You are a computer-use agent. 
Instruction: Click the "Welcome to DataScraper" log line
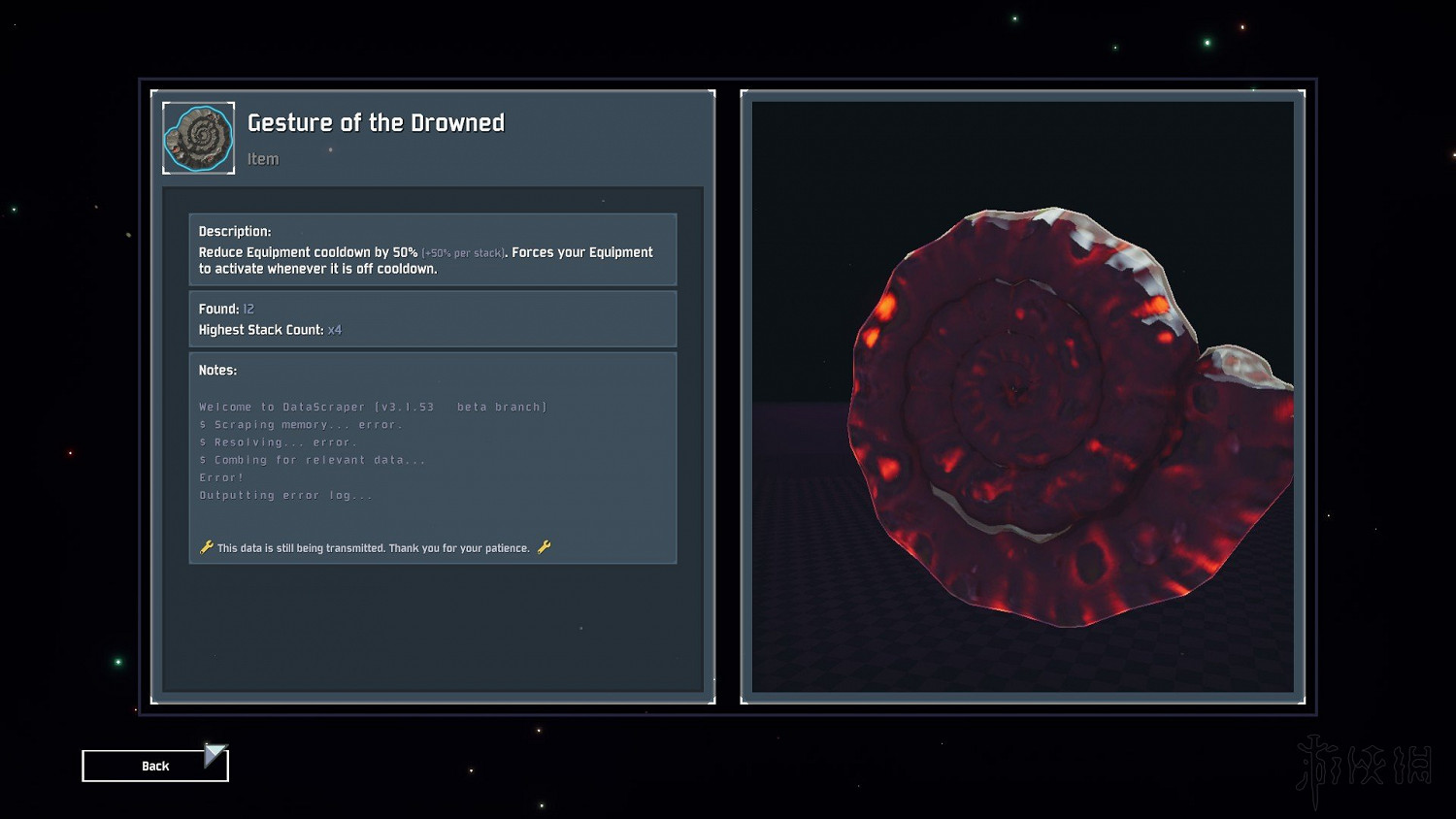[x=373, y=407]
